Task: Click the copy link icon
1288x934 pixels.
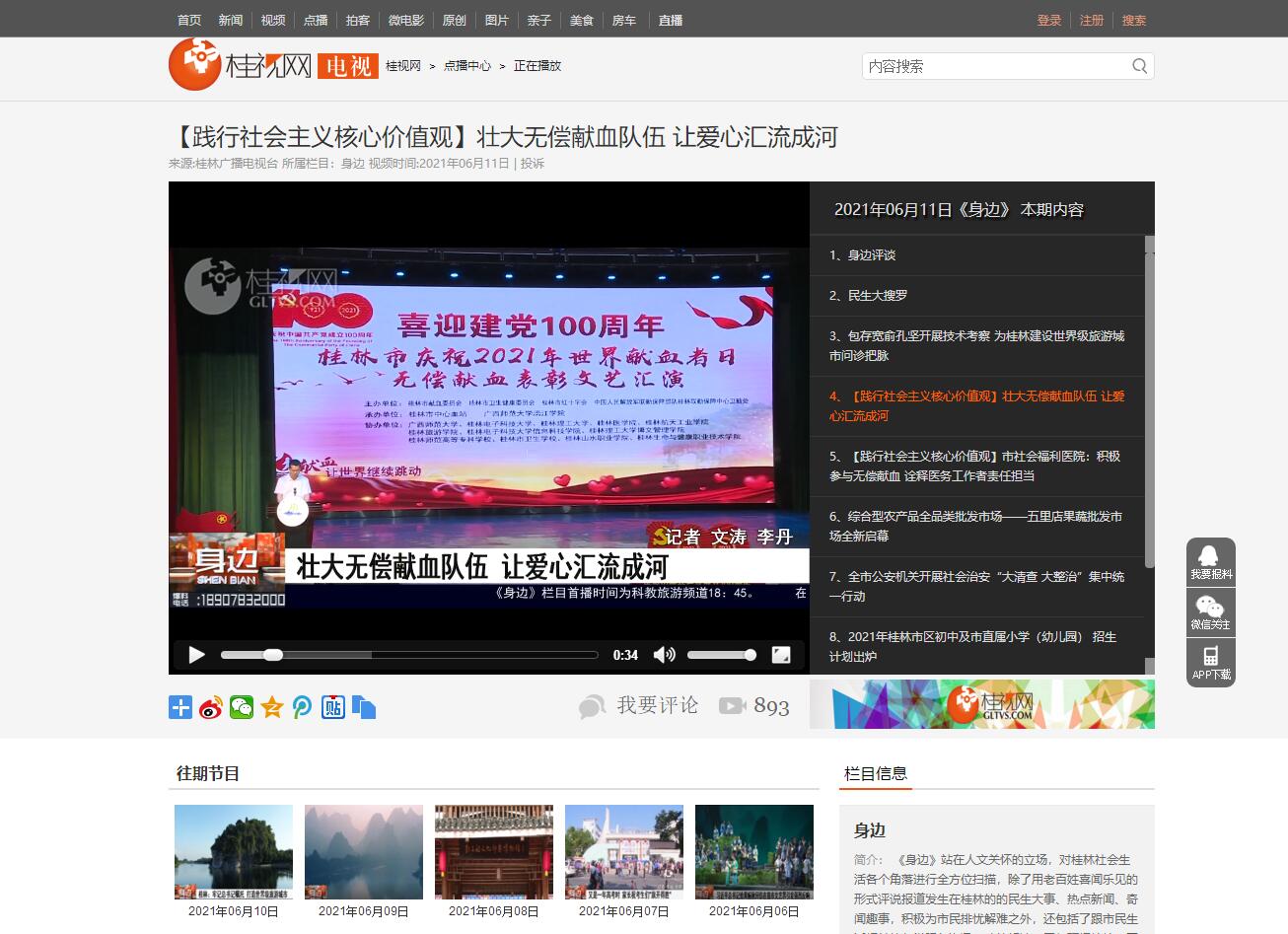Action: pyautogui.click(x=364, y=707)
